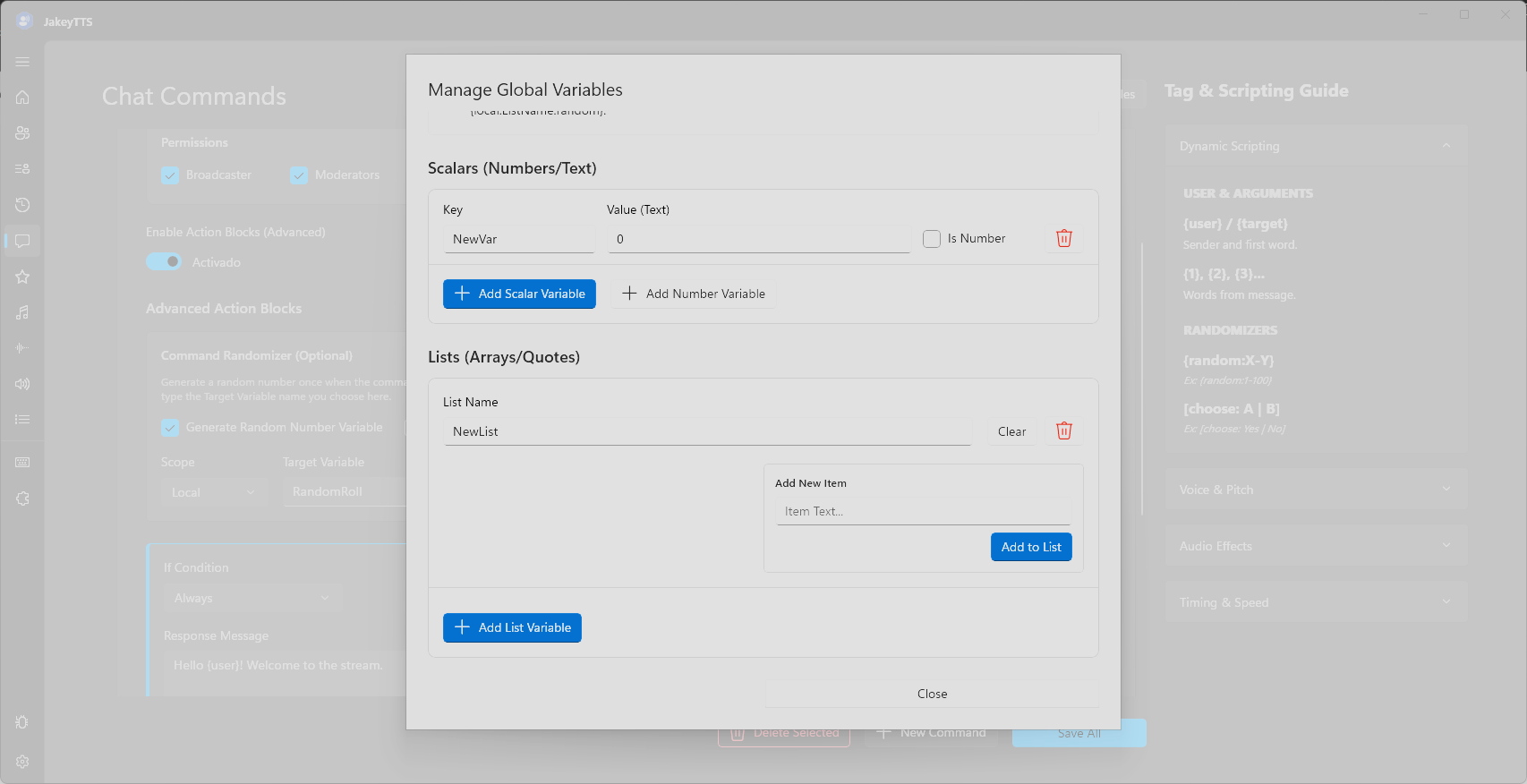
Task: Go to Home in the sidebar
Action: 22,97
